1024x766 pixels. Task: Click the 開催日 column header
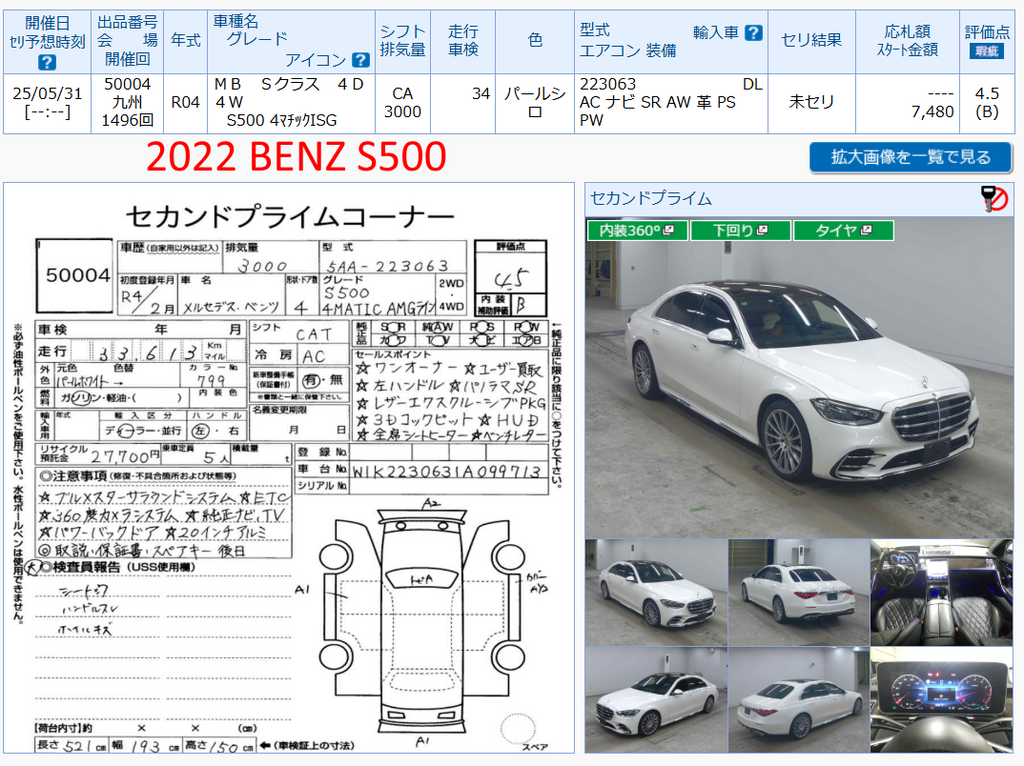coord(47,41)
